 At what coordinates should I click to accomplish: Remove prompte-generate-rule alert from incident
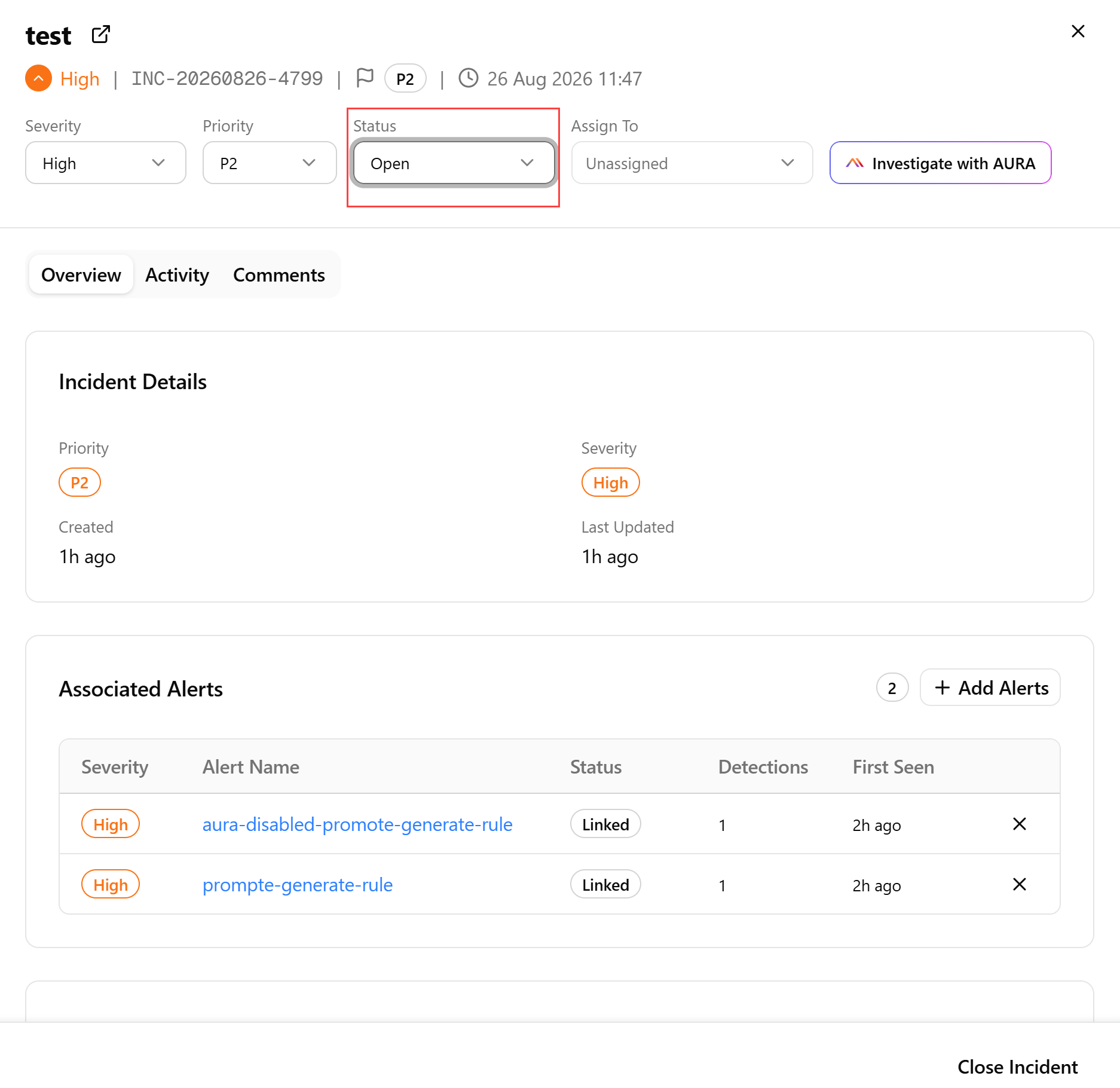(x=1020, y=885)
